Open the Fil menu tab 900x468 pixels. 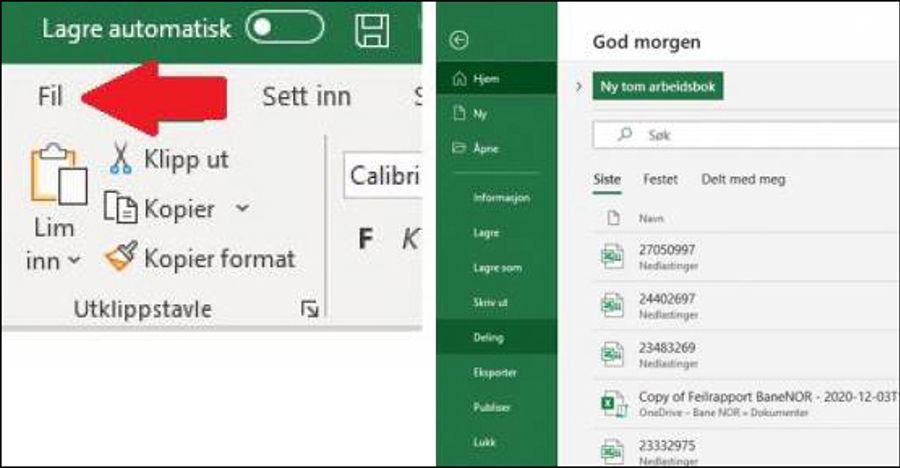tap(50, 97)
